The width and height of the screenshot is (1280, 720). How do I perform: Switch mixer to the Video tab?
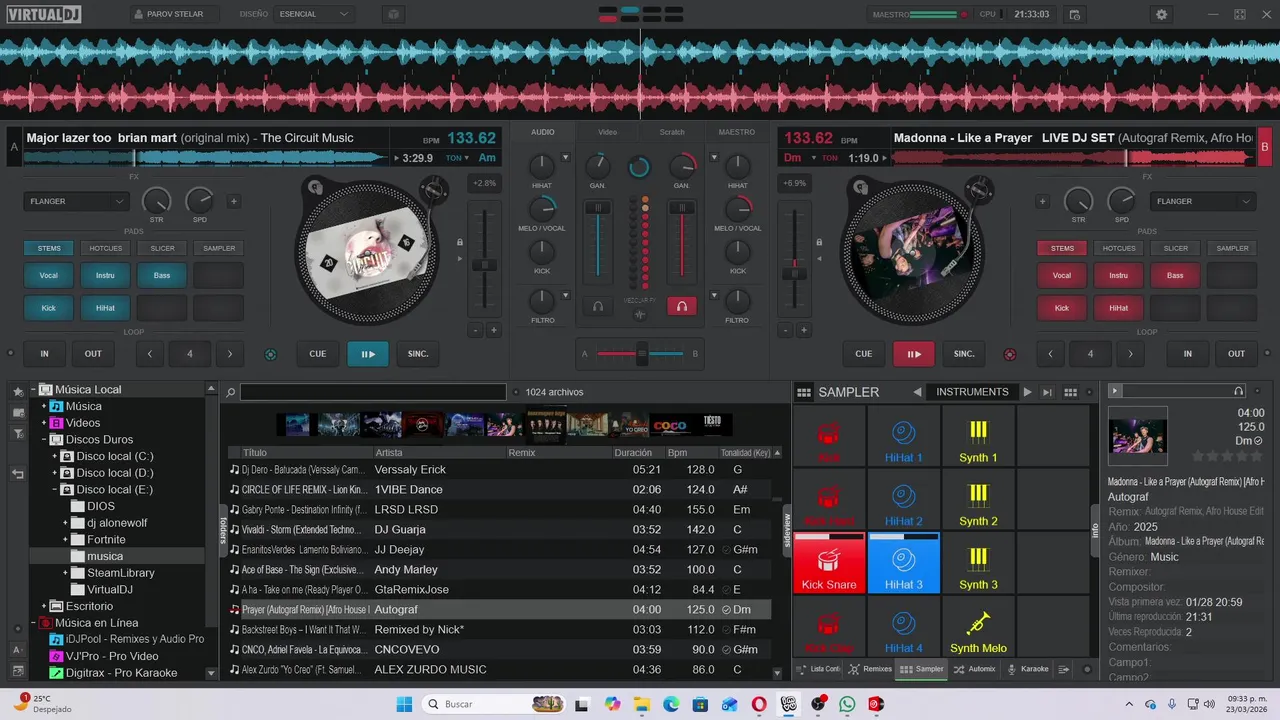coord(607,132)
